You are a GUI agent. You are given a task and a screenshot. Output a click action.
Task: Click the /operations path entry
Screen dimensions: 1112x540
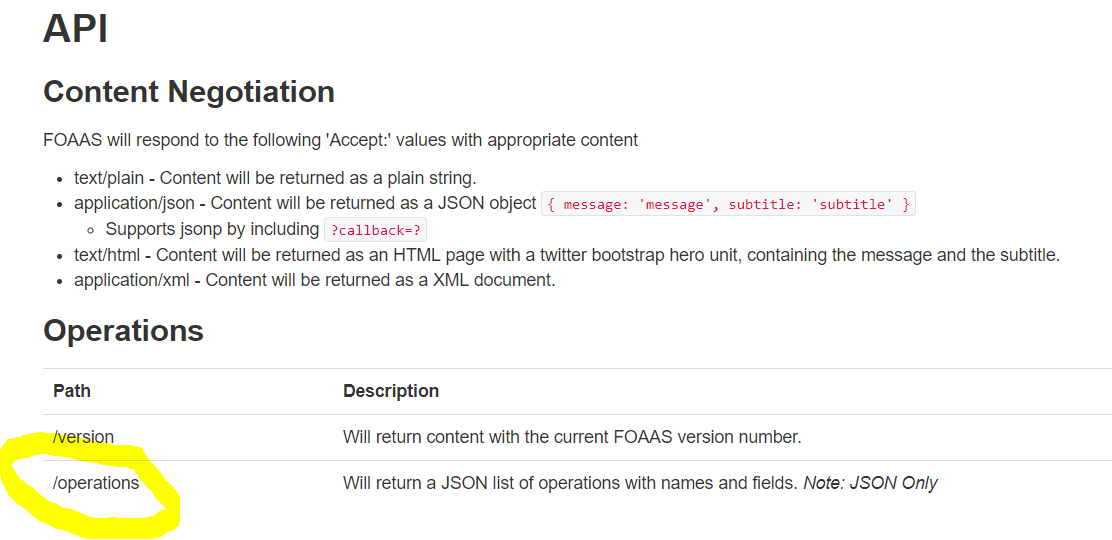click(x=96, y=483)
